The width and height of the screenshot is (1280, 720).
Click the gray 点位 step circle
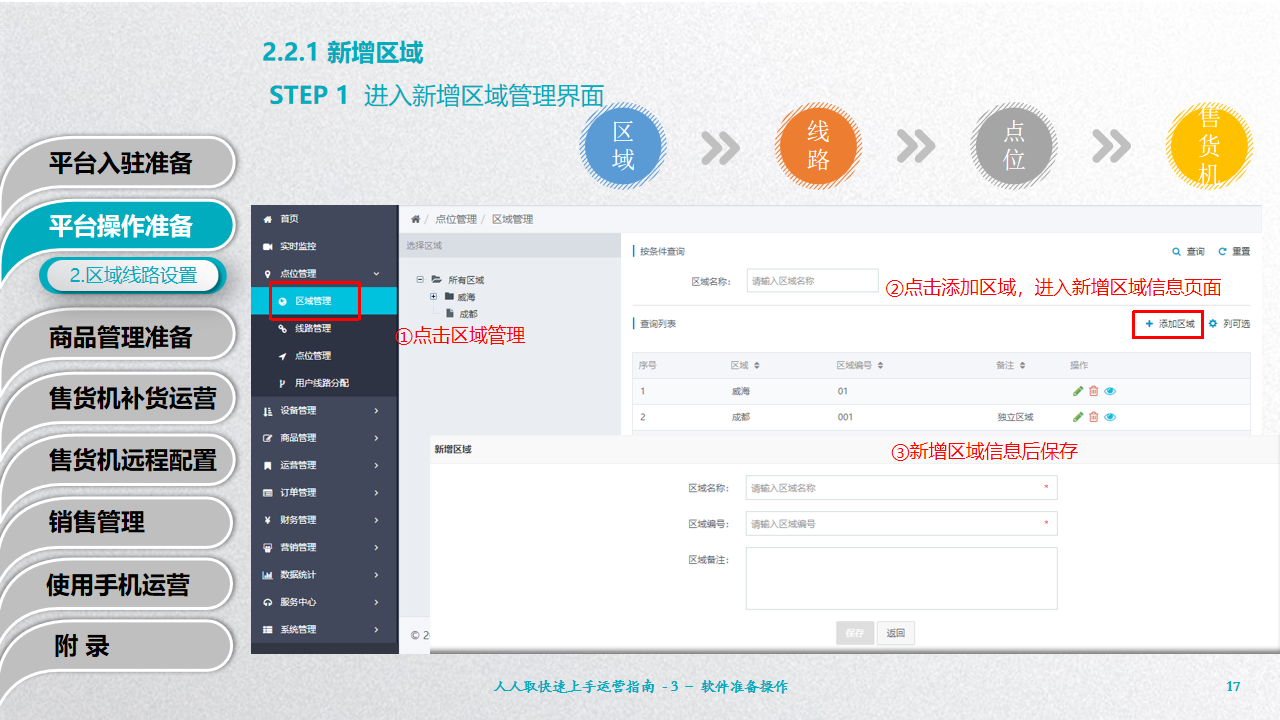(1014, 147)
